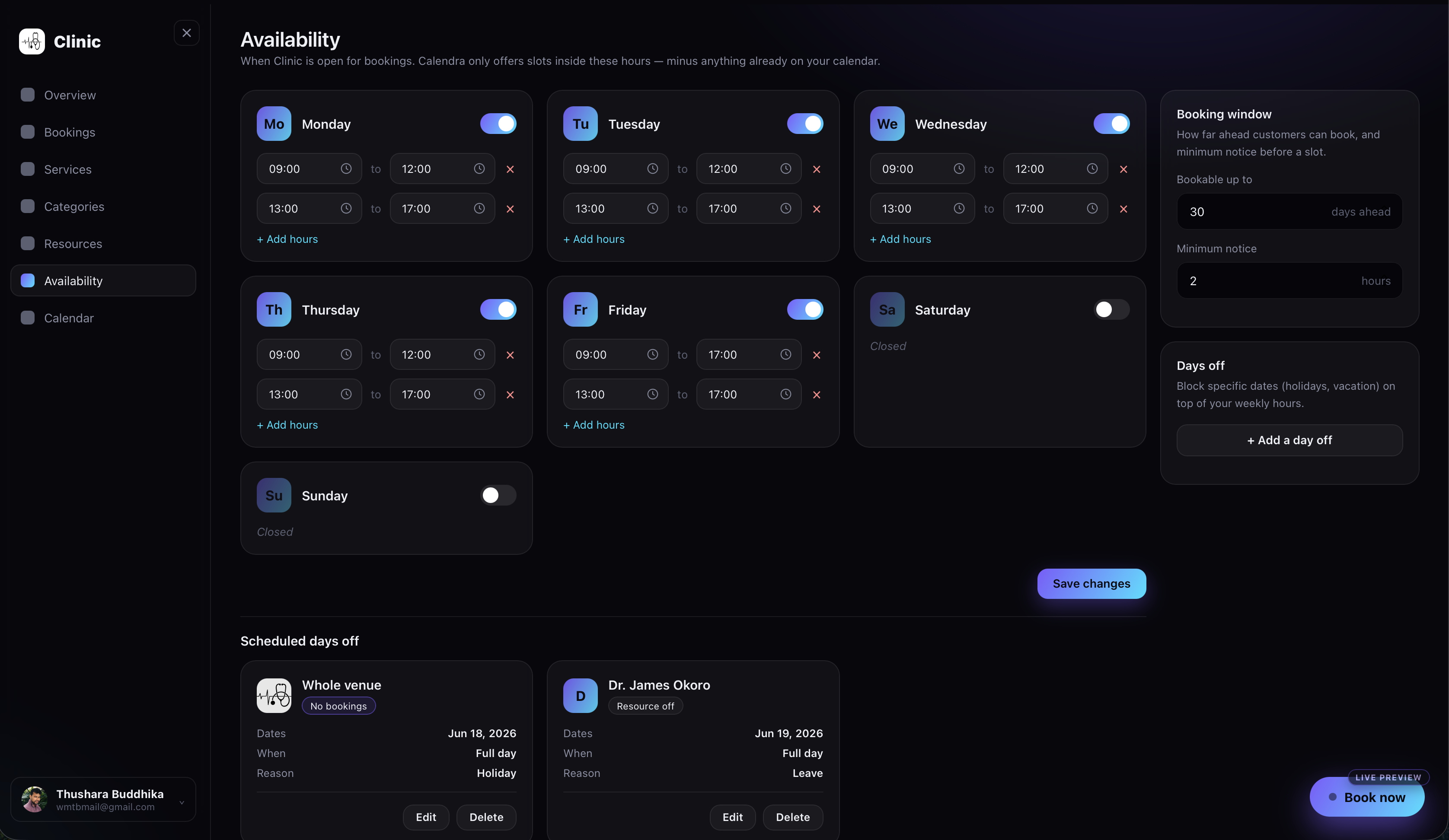1449x840 pixels.
Task: Open clock picker on Friday 09:00 start
Action: [653, 354]
